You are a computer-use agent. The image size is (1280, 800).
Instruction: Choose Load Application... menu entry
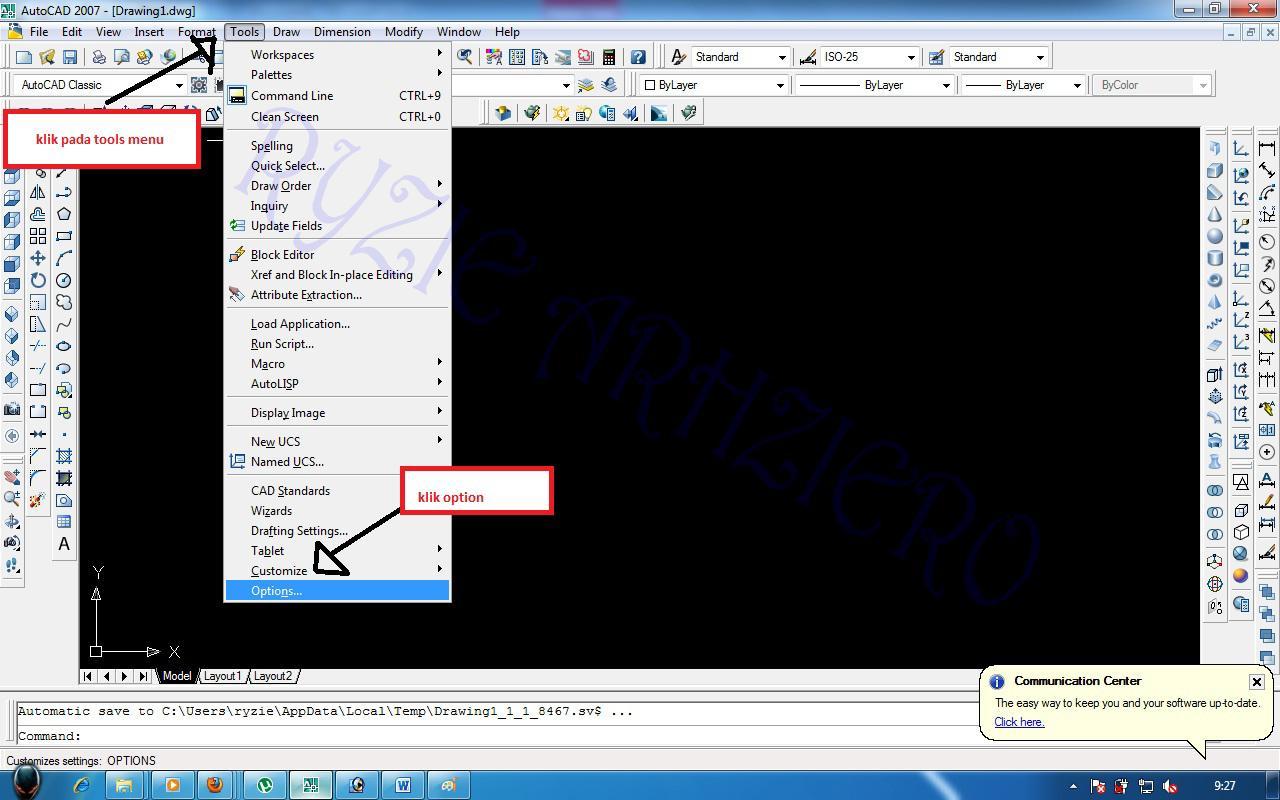(337, 324)
